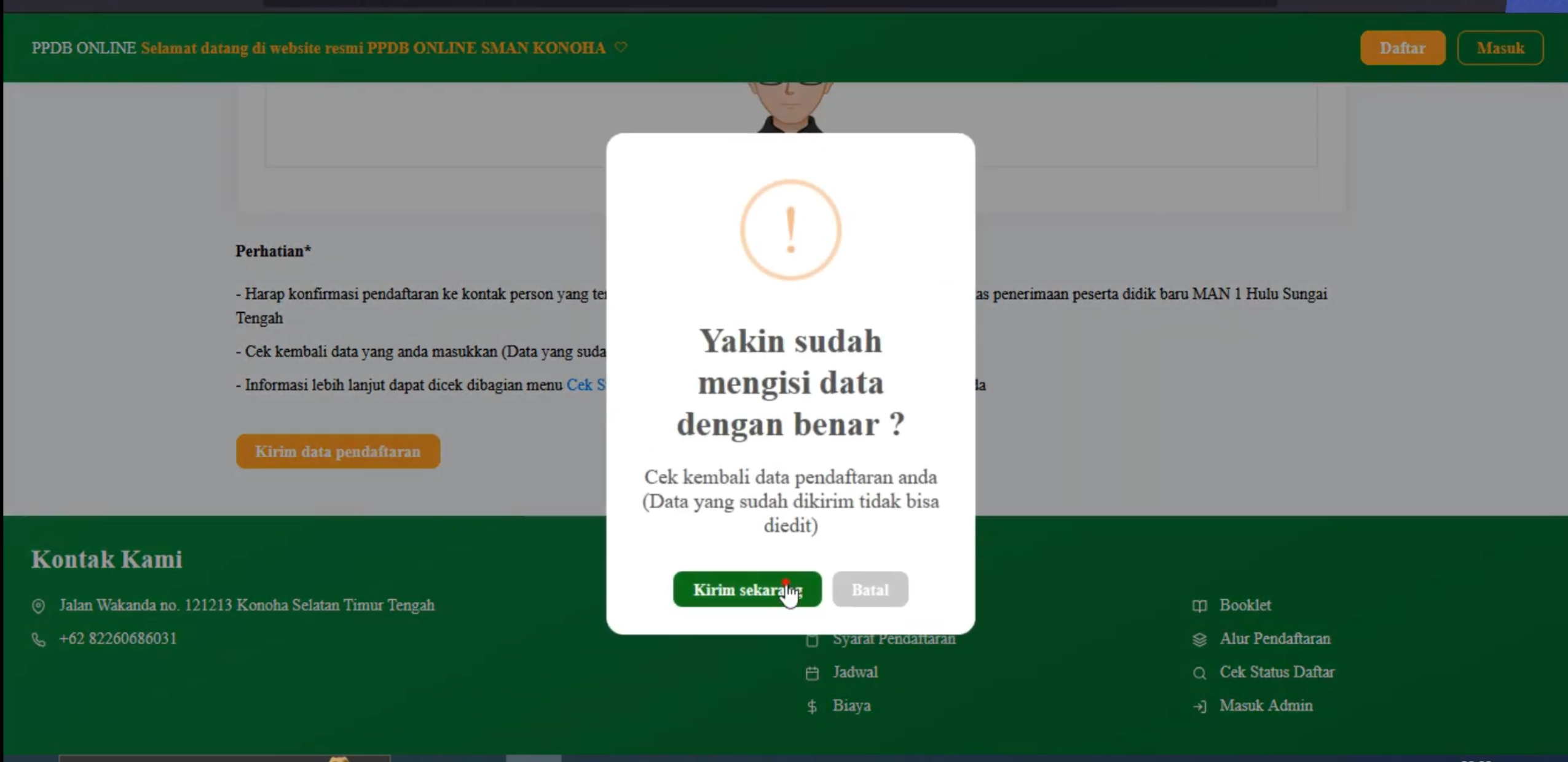Open the Syarat Pendaftaran footer link
The image size is (1568, 762).
(x=894, y=639)
